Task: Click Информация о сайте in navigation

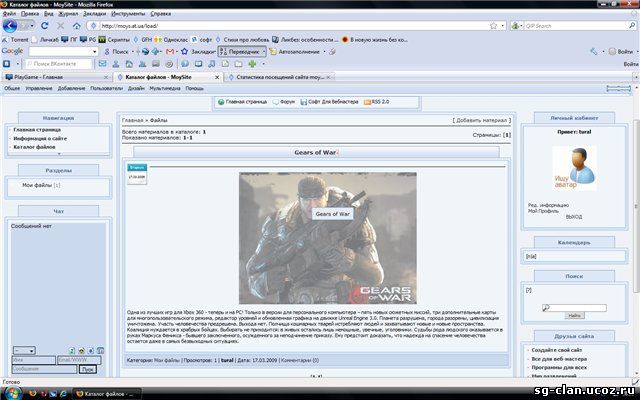Action: click(x=40, y=138)
